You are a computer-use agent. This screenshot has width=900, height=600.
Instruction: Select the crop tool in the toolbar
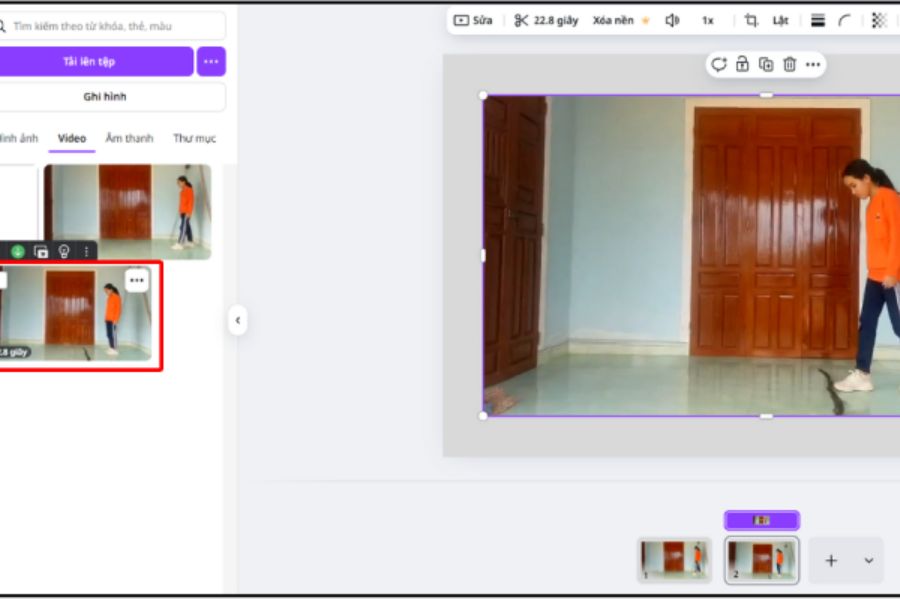(751, 20)
